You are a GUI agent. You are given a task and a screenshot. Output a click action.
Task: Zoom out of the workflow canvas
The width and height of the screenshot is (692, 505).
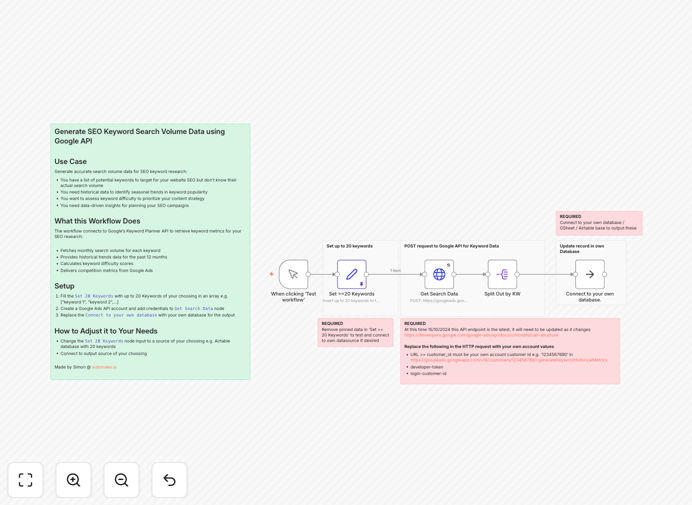pyautogui.click(x=121, y=480)
